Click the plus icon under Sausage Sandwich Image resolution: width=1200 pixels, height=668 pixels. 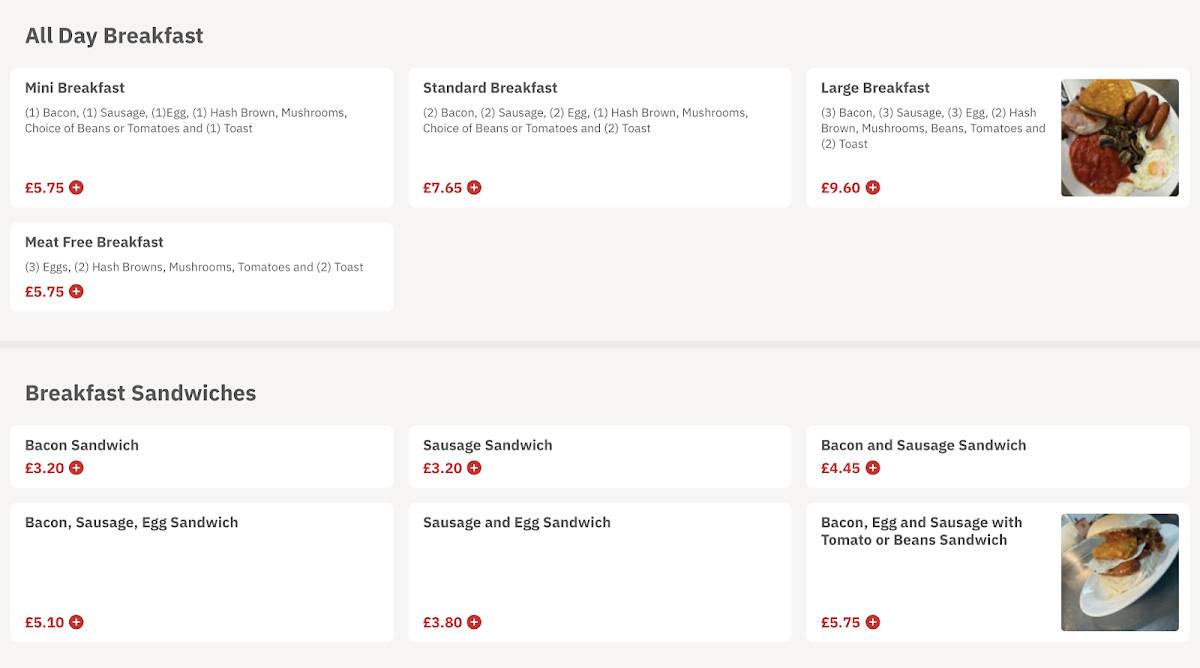tap(474, 467)
